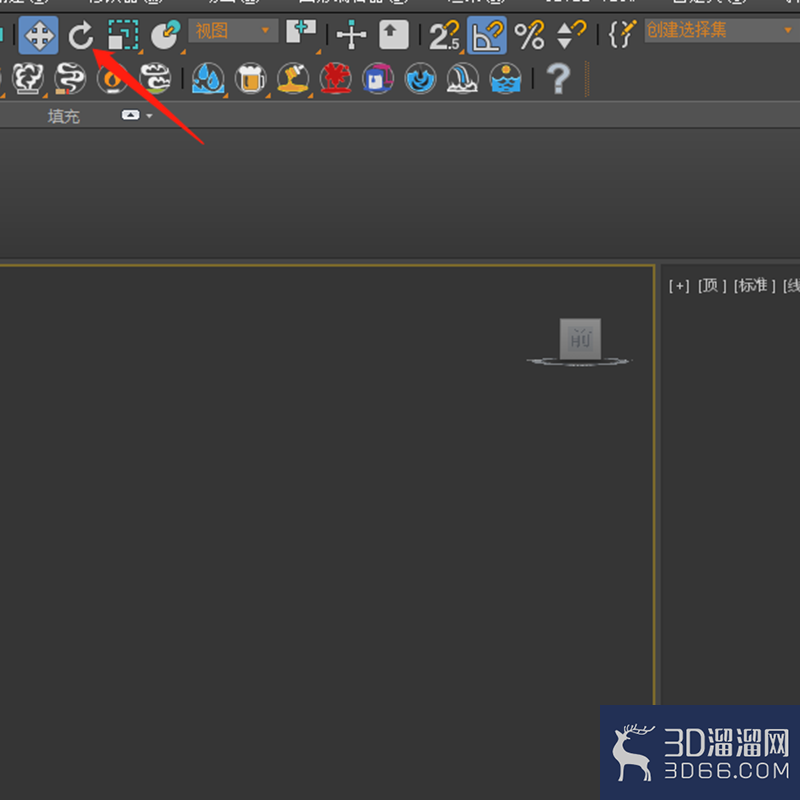Open the [标准] viewport shading menu
Screen dimensions: 800x800
(x=755, y=286)
